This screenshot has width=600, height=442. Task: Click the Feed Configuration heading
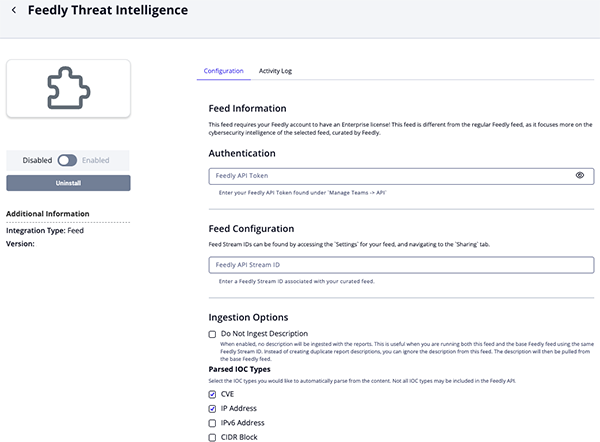pos(251,229)
